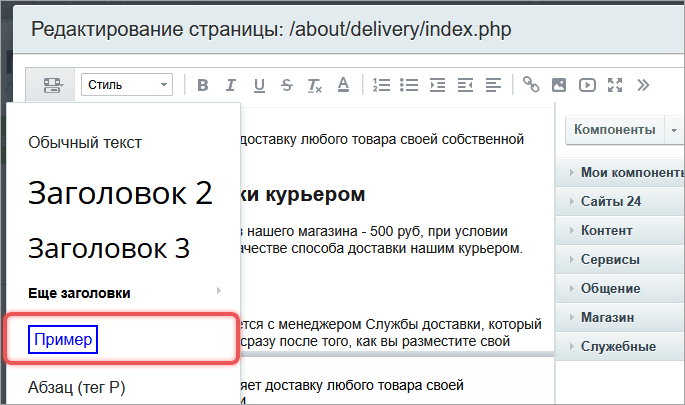Open the dropdown arrow beside Компоненты

click(x=674, y=130)
